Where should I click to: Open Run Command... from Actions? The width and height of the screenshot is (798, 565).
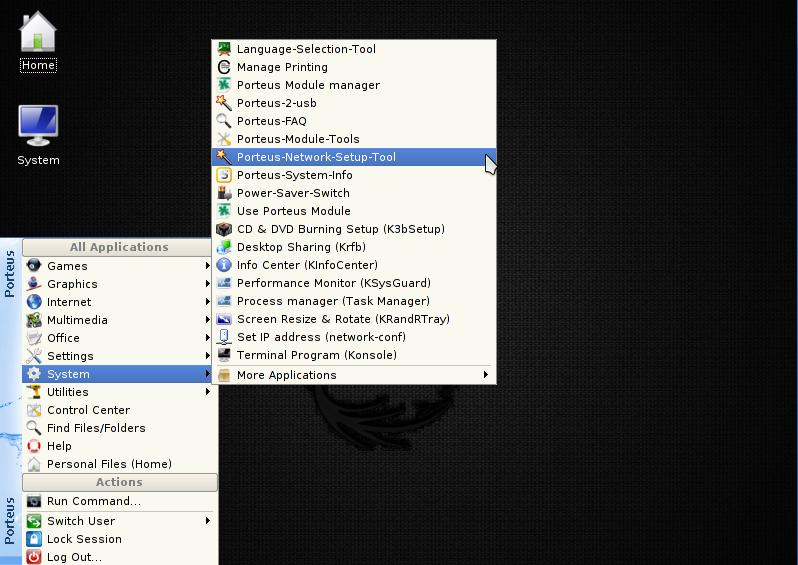(93, 501)
